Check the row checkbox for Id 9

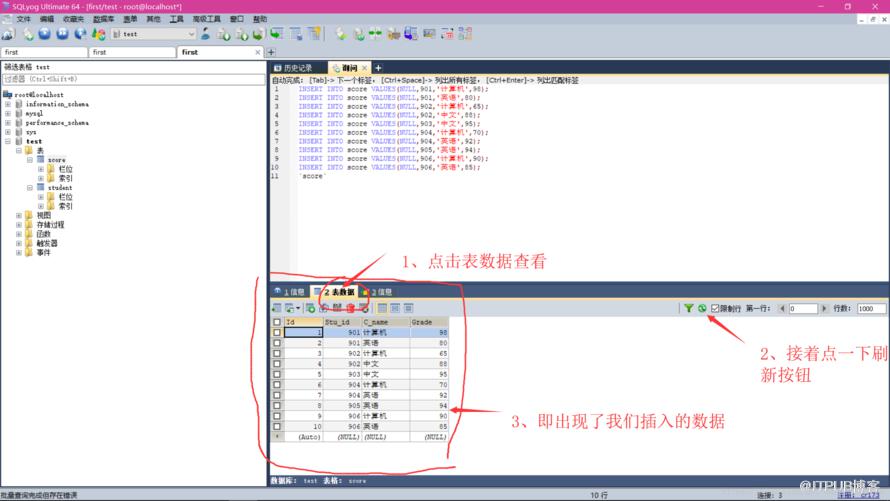(x=277, y=416)
